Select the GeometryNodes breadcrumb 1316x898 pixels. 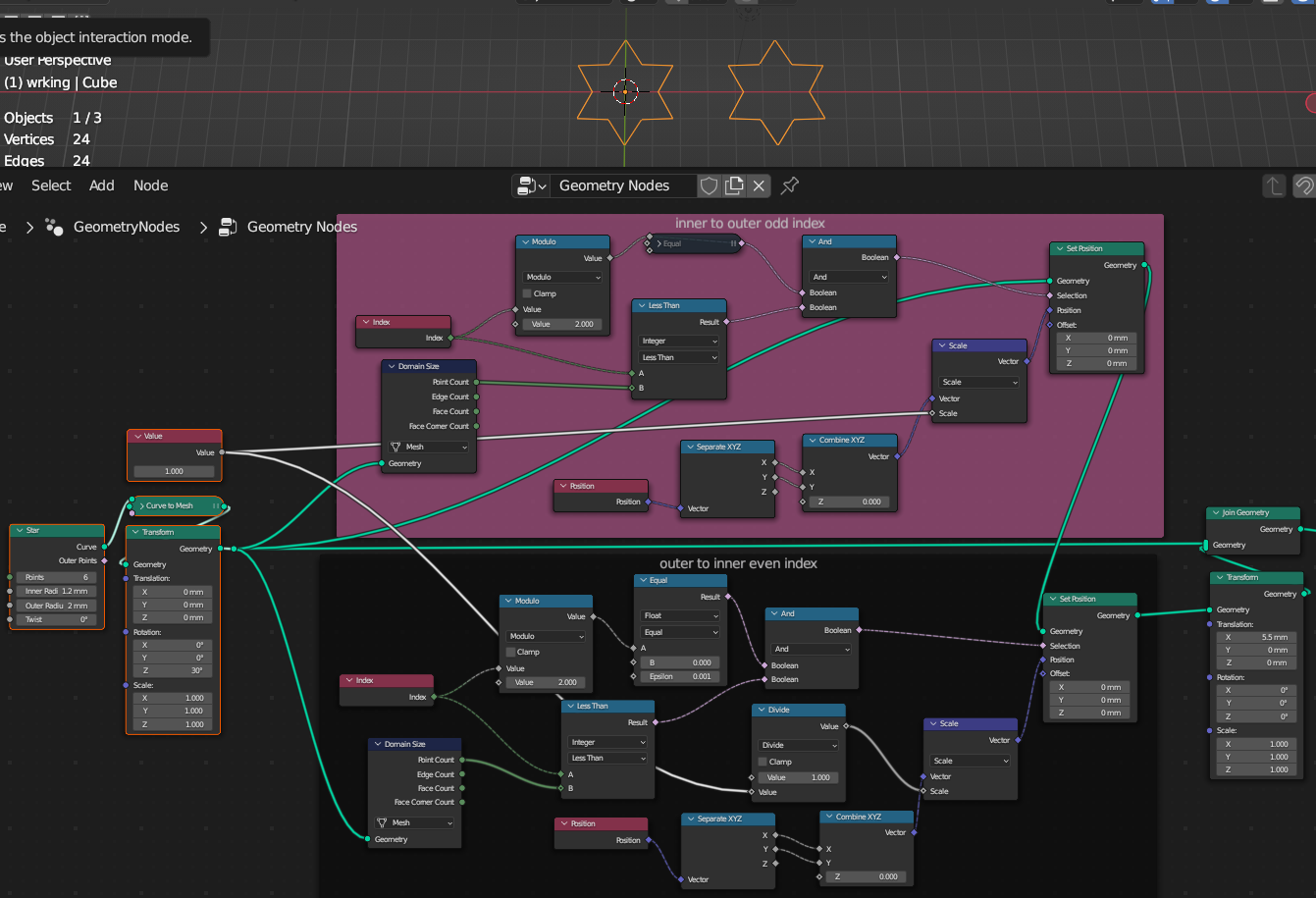point(127,227)
